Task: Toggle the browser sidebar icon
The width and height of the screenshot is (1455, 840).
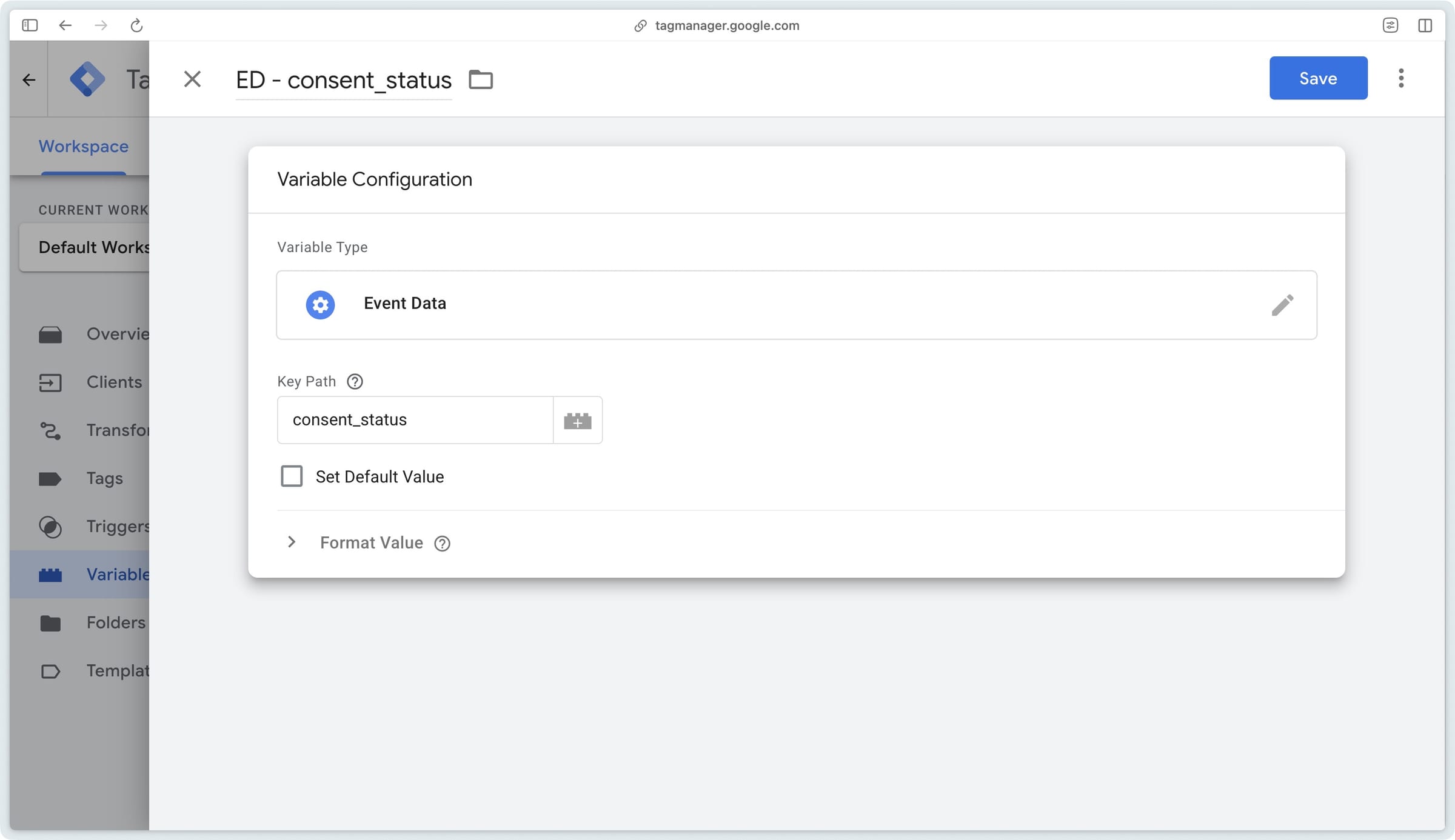Action: 30,25
